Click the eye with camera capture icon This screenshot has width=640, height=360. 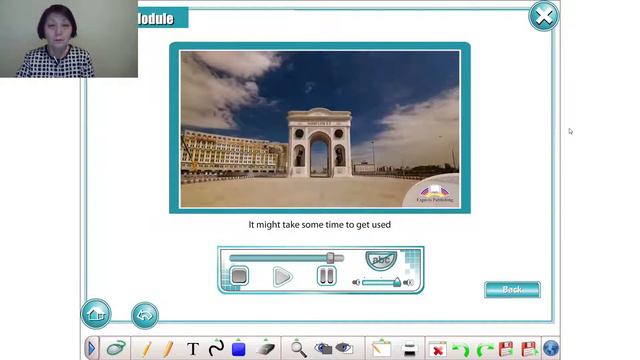[x=323, y=349]
